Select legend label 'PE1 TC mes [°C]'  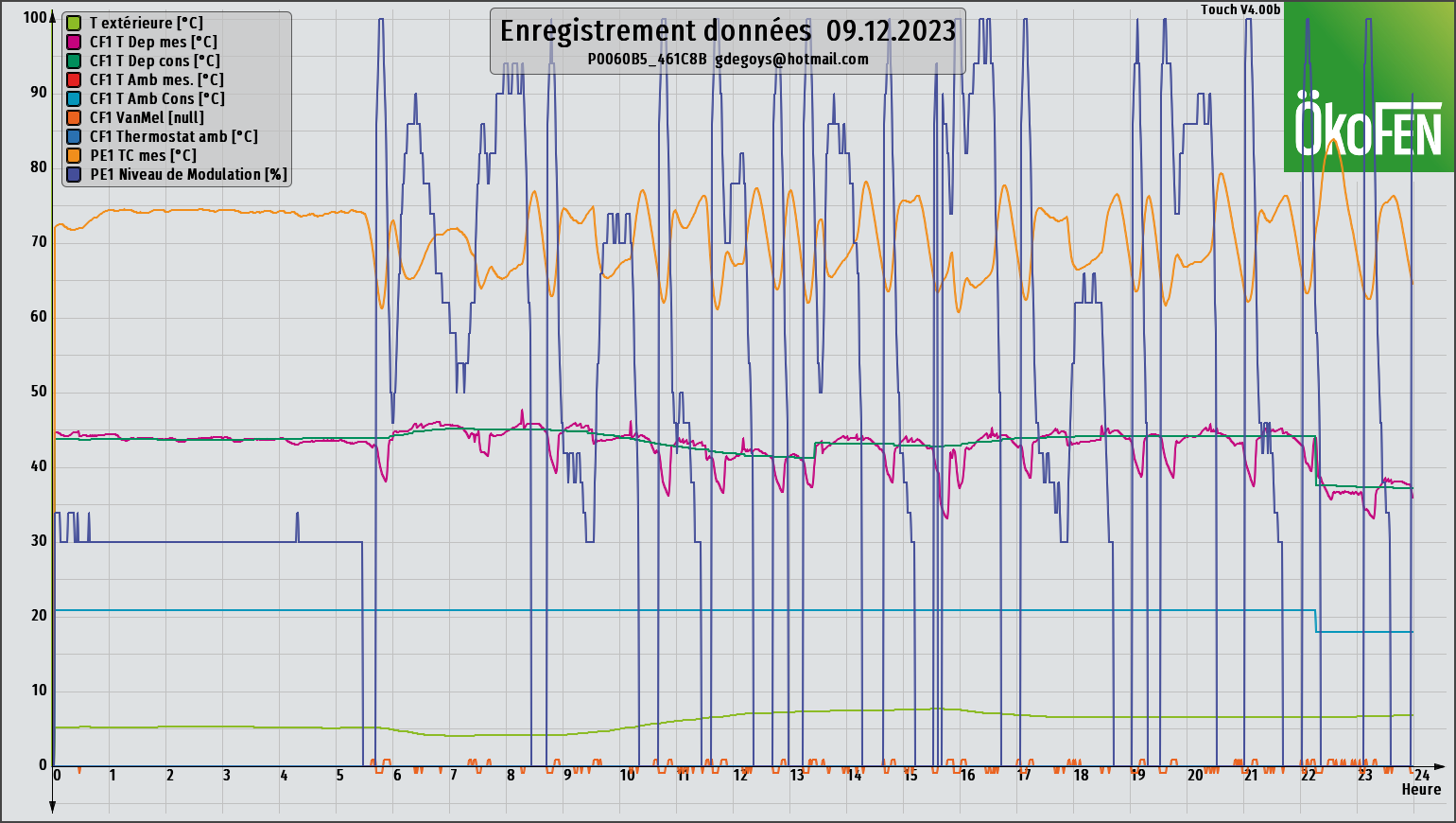coord(143,155)
